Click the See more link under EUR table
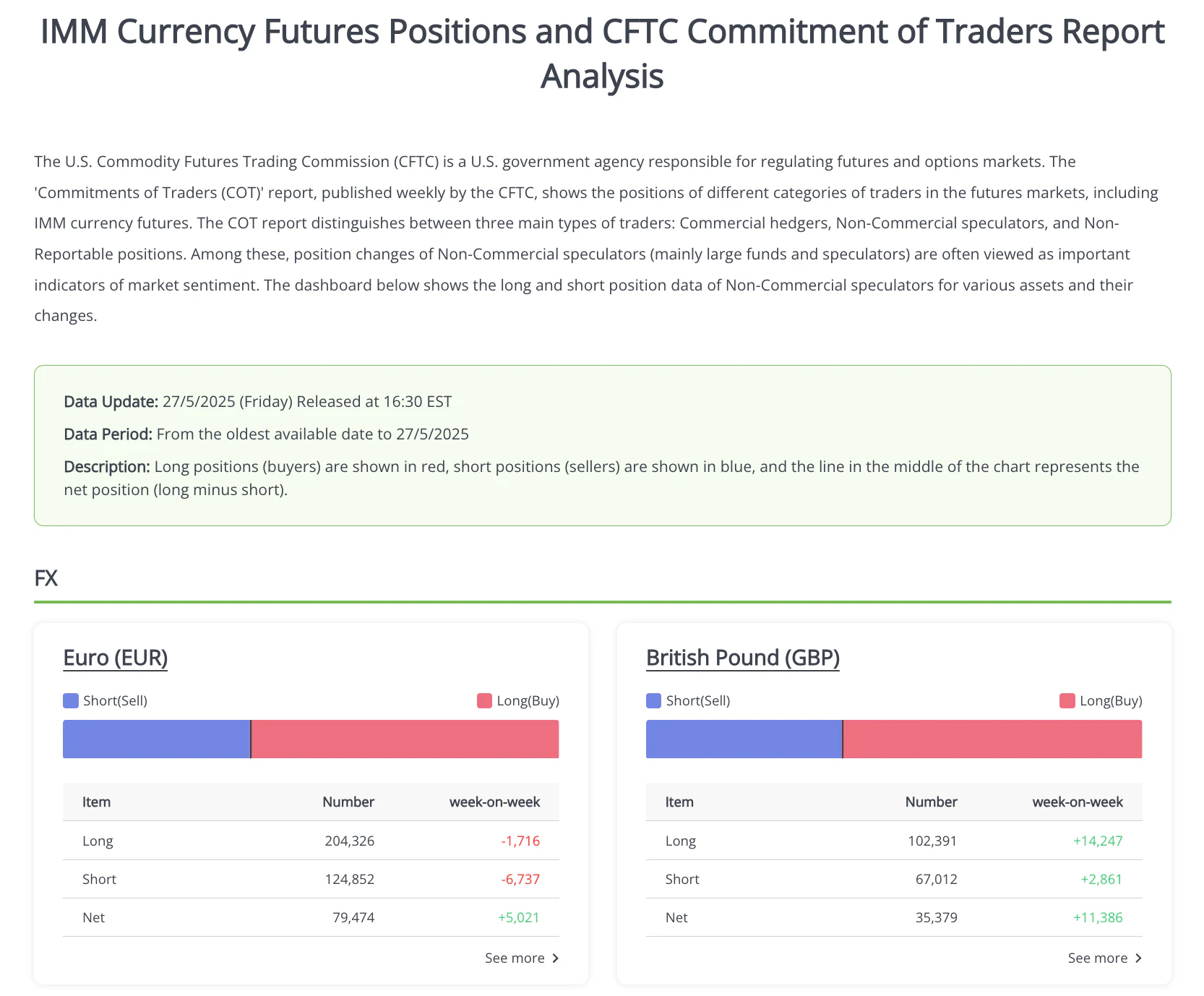This screenshot has width=1204, height=996. coord(515,957)
